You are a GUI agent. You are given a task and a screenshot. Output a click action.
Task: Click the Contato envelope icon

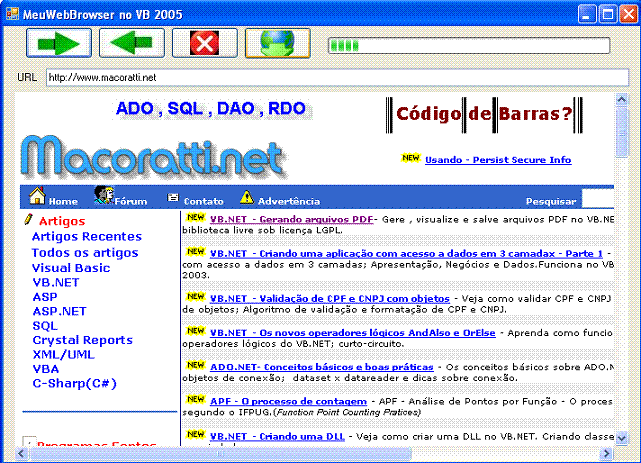pos(173,198)
